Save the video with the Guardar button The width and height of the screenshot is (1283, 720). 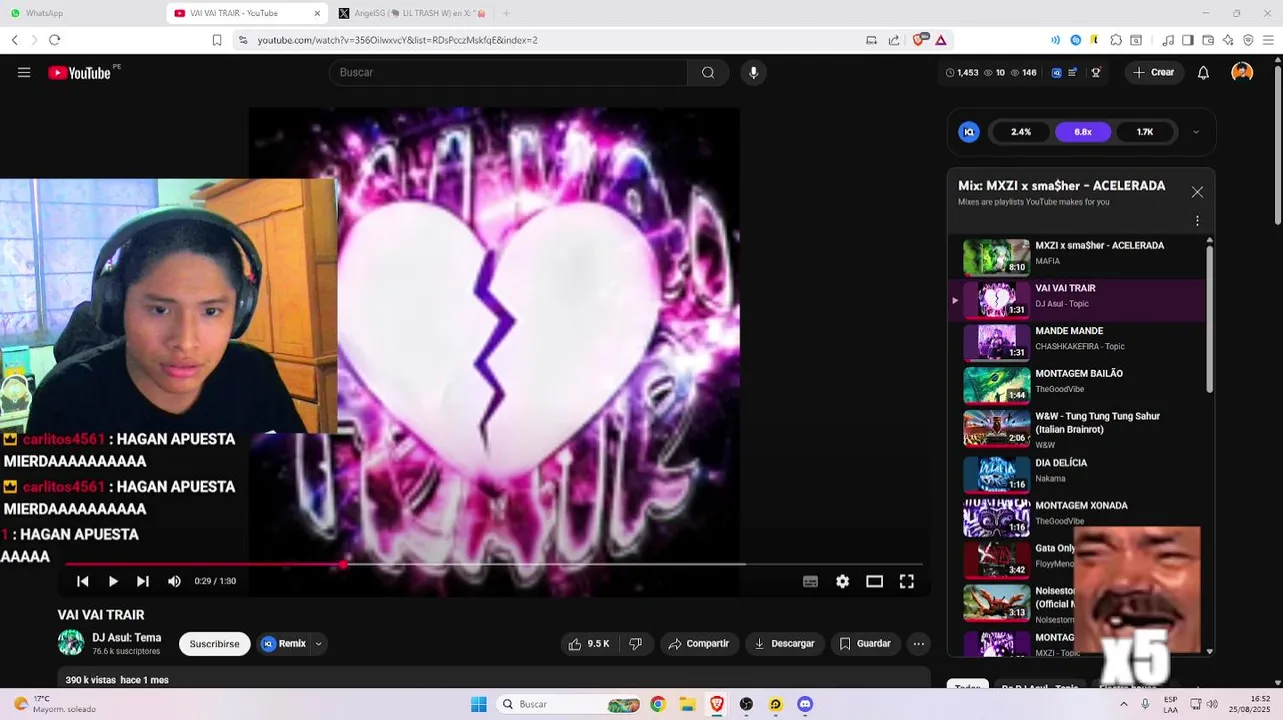tap(865, 644)
